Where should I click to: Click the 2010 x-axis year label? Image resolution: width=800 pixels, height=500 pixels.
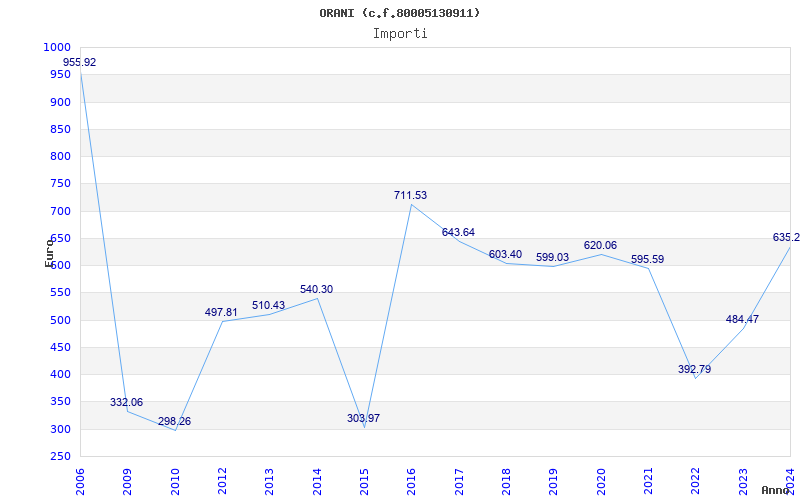(175, 482)
